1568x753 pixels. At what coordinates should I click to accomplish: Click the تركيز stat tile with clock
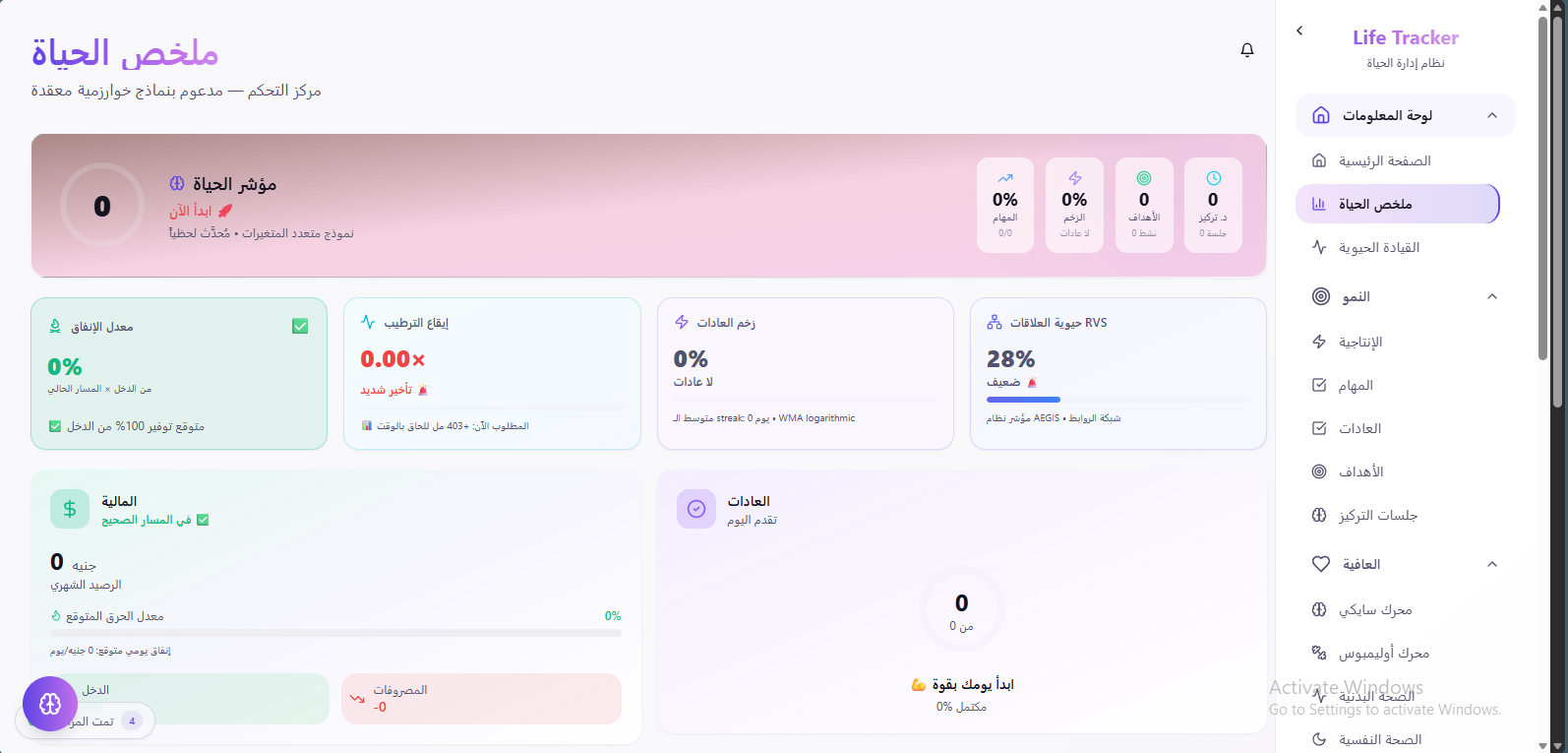(1213, 205)
